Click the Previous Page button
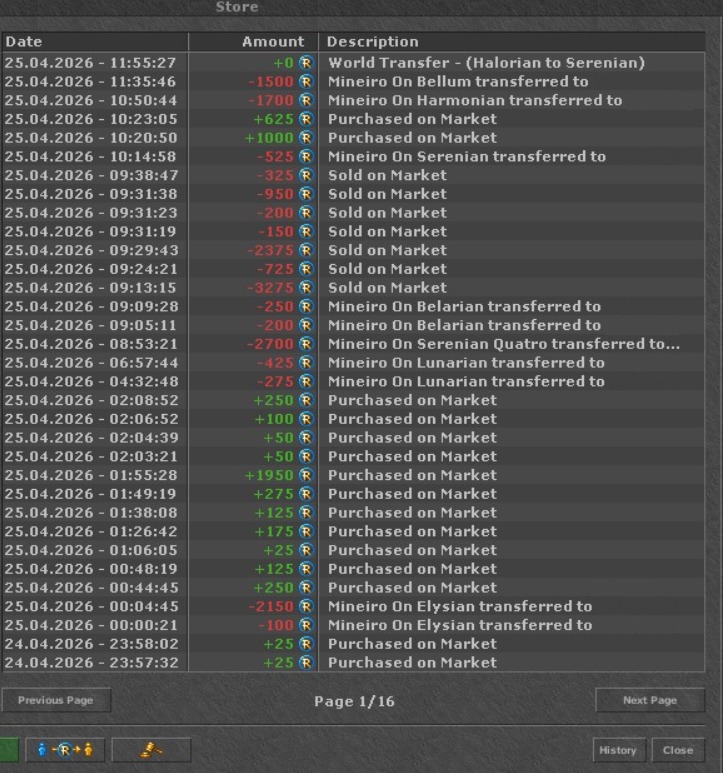This screenshot has height=773, width=723. point(56,700)
